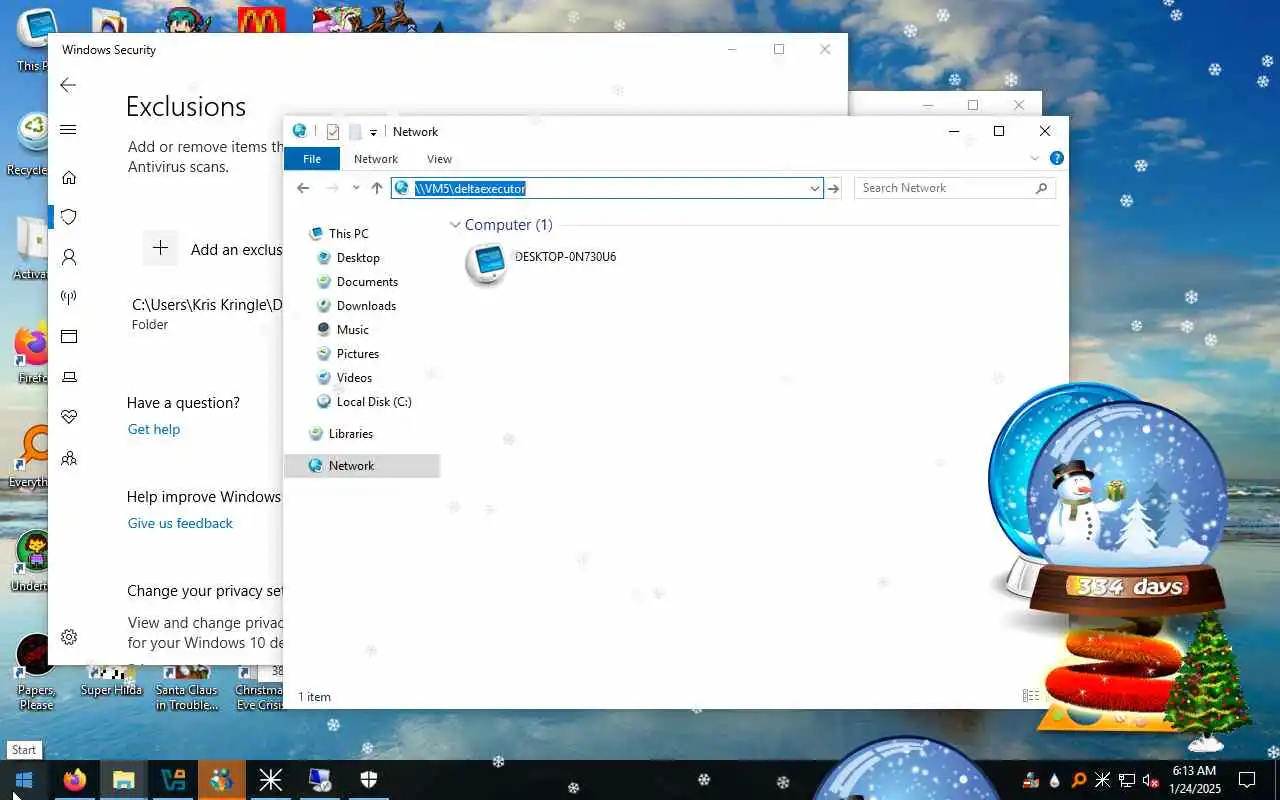Expand the address bar history dropdown
The image size is (1280, 800).
coord(814,188)
